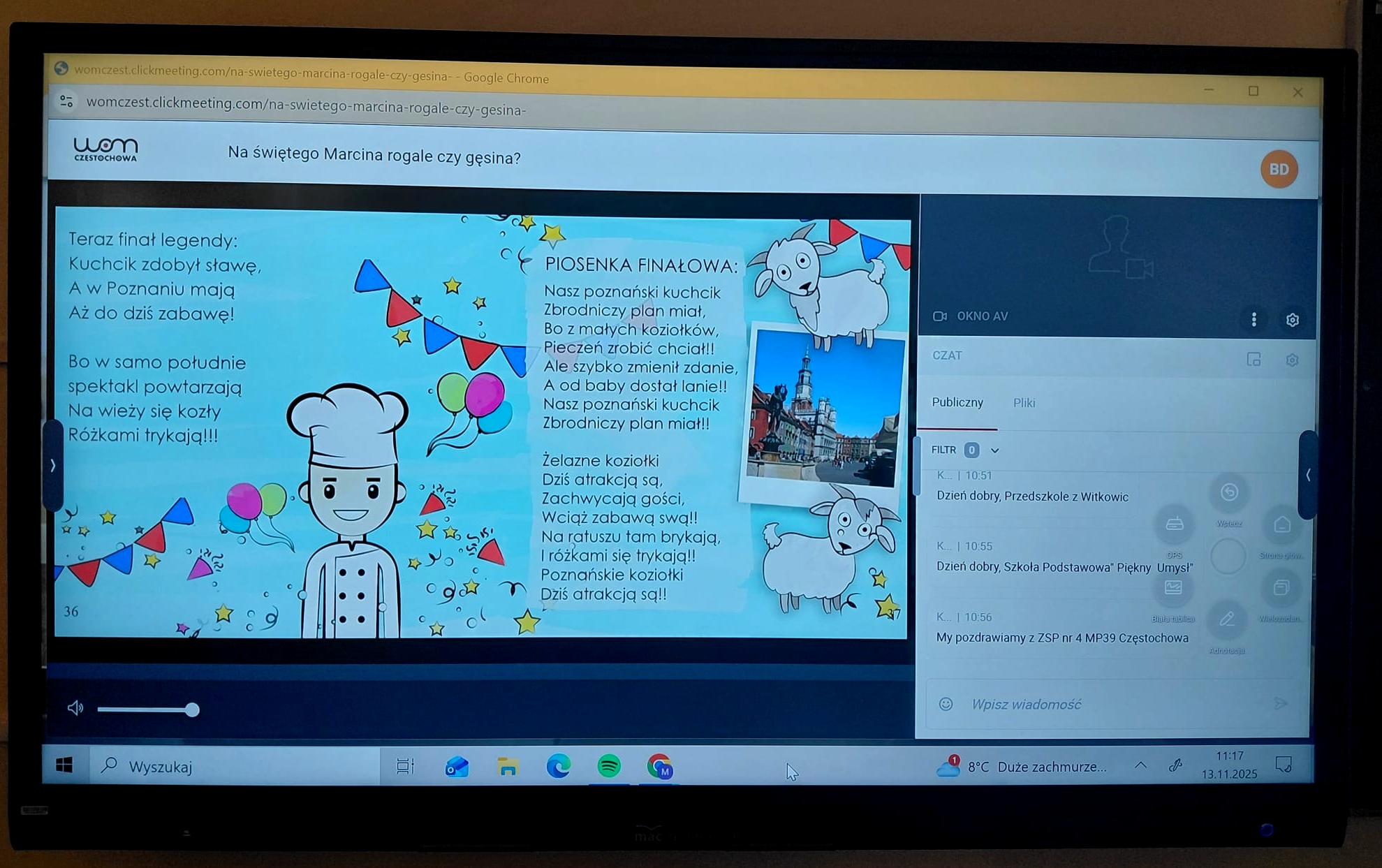Expand the FILTR dropdown arrow
The width and height of the screenshot is (1382, 868).
(x=995, y=450)
